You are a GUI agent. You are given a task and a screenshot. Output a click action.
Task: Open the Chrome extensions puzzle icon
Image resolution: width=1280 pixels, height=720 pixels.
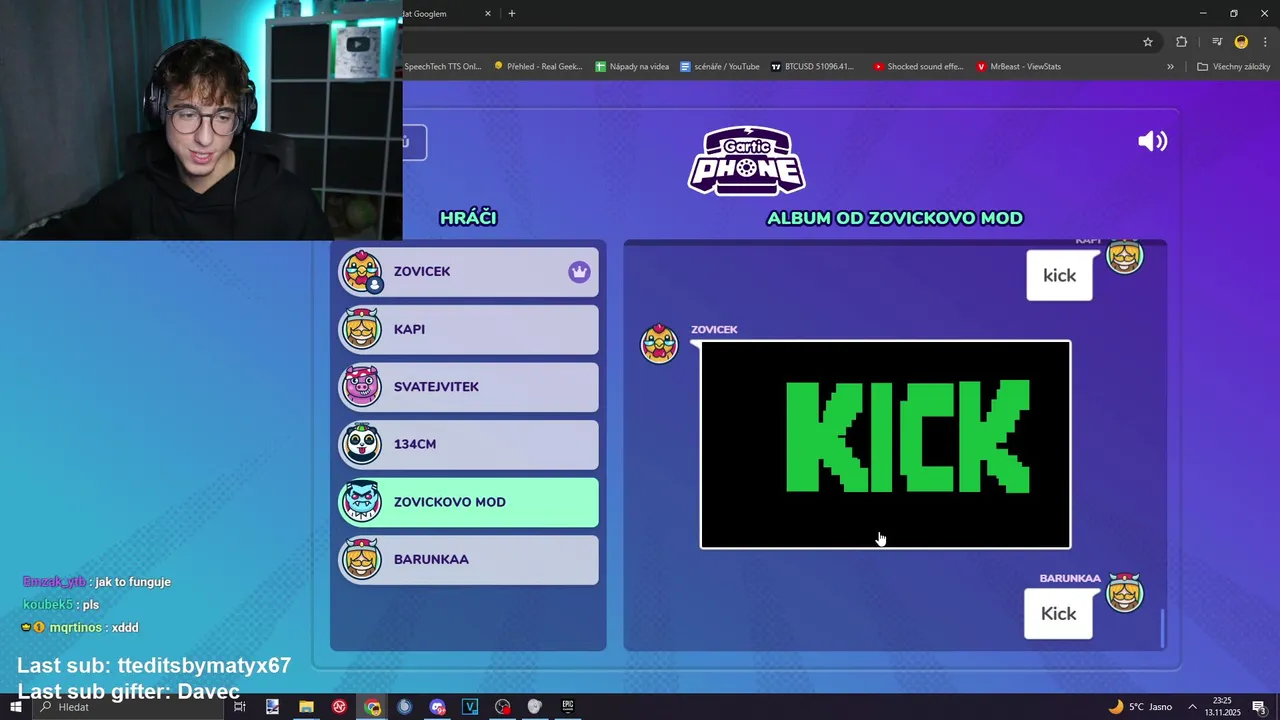pos(1182,42)
